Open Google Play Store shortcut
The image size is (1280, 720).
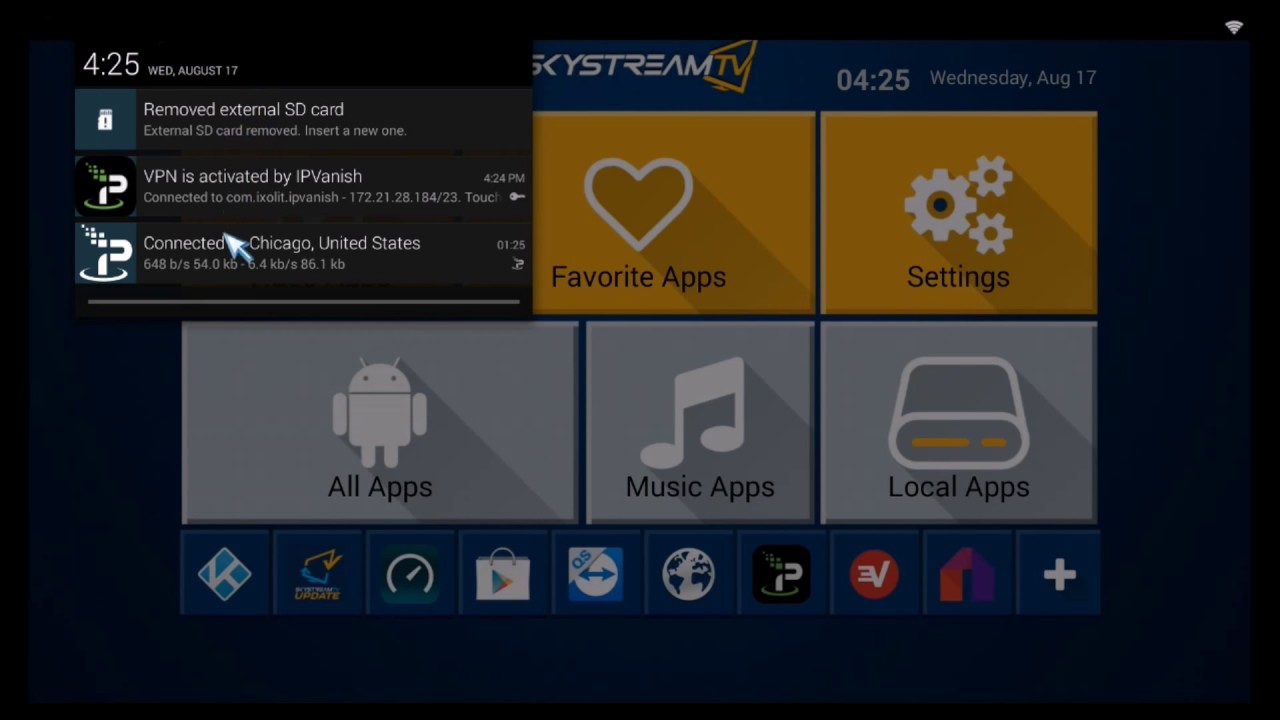coord(503,574)
